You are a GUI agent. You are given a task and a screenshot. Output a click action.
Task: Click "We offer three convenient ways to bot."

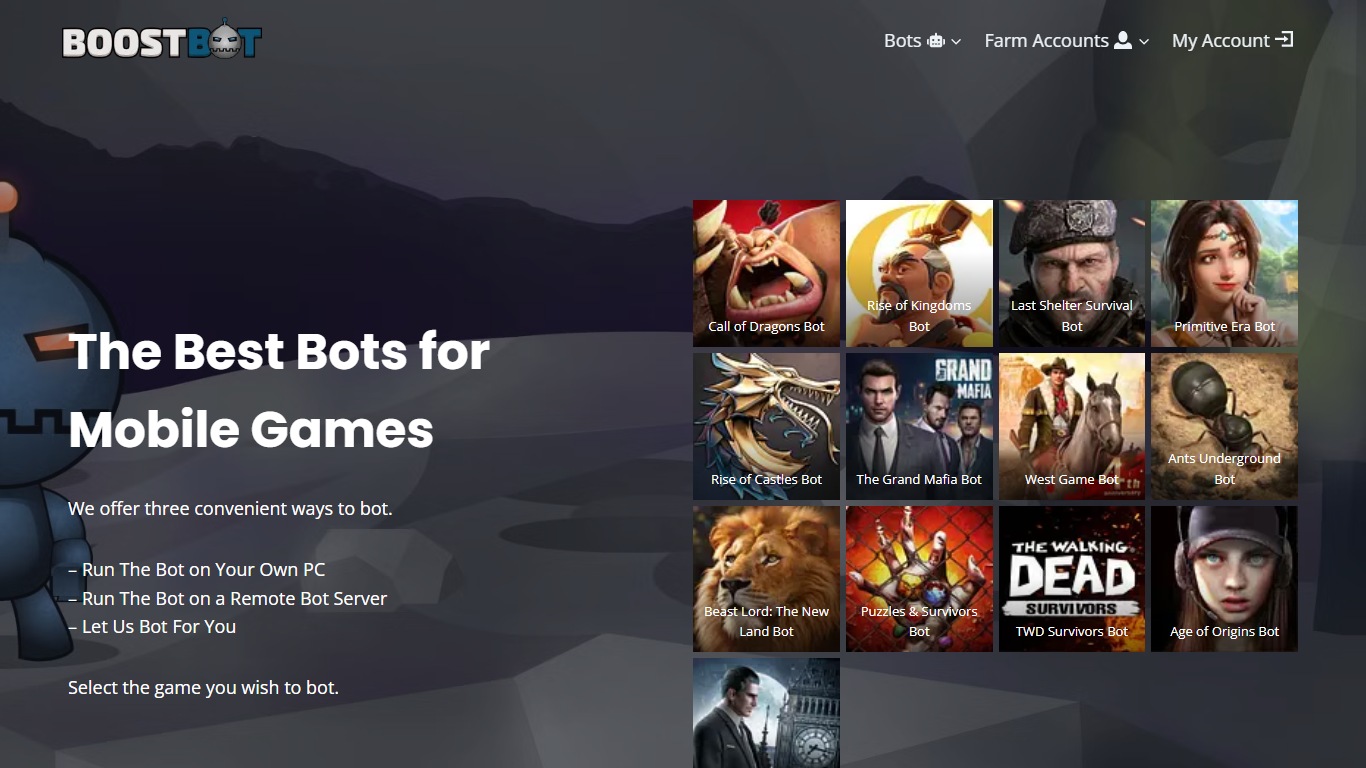[230, 509]
